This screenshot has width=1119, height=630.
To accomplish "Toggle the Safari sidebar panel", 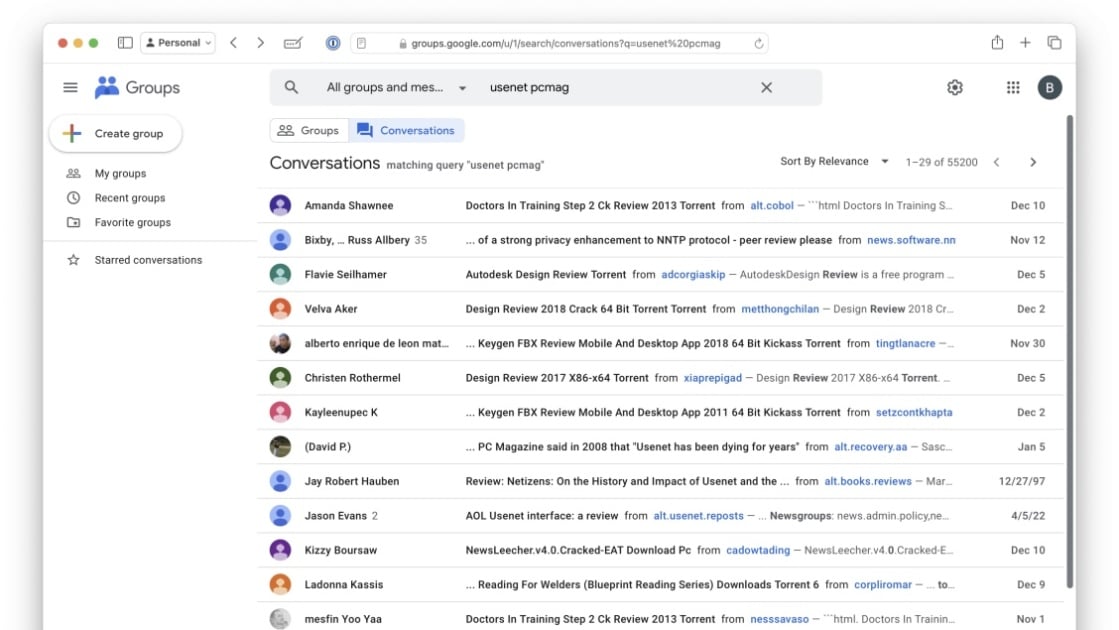I will (x=125, y=43).
